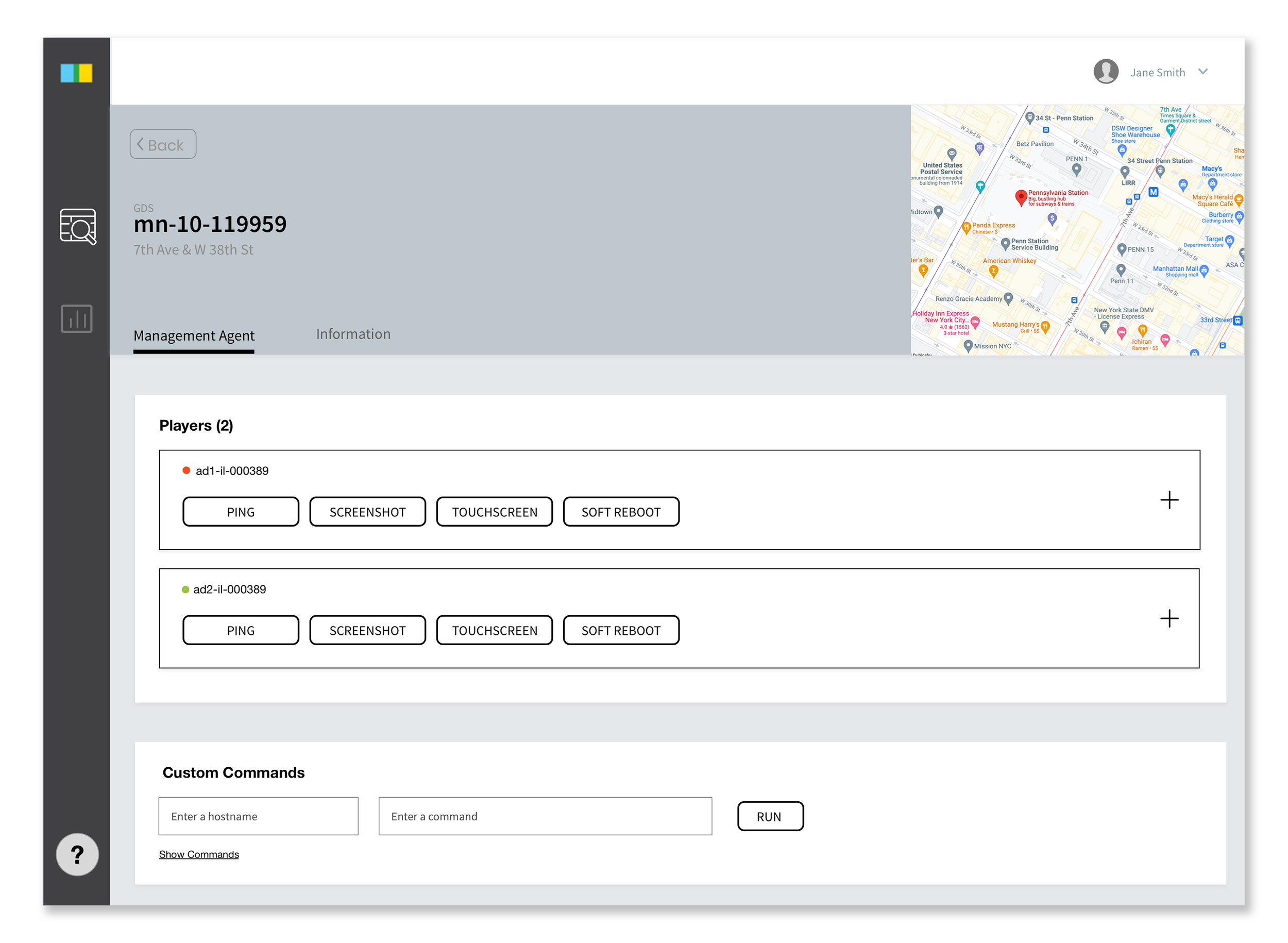Click the Enter a command input field

[x=545, y=816]
